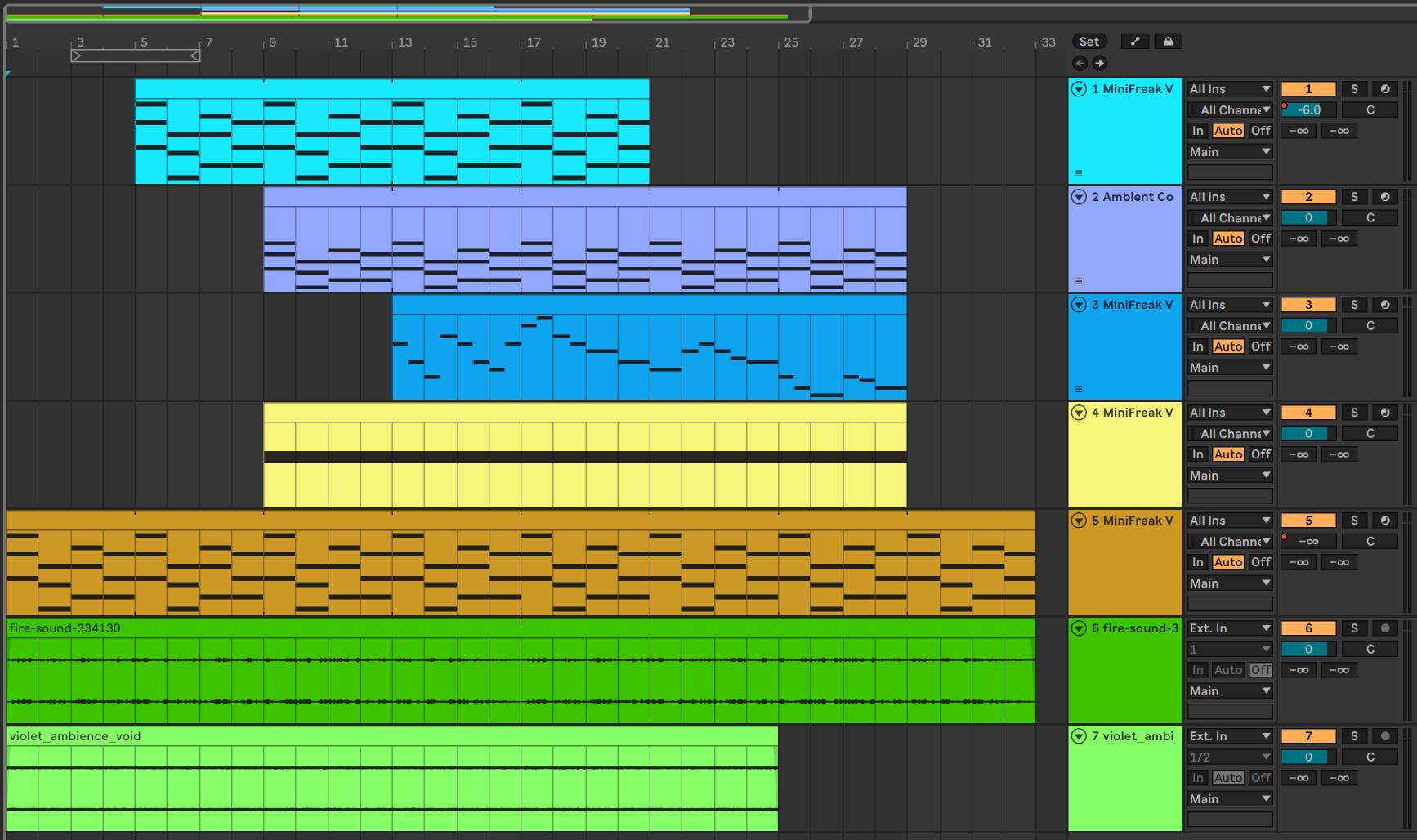Image resolution: width=1417 pixels, height=840 pixels.
Task: Select the cyan MIDI clip on track 1
Action: (x=392, y=132)
